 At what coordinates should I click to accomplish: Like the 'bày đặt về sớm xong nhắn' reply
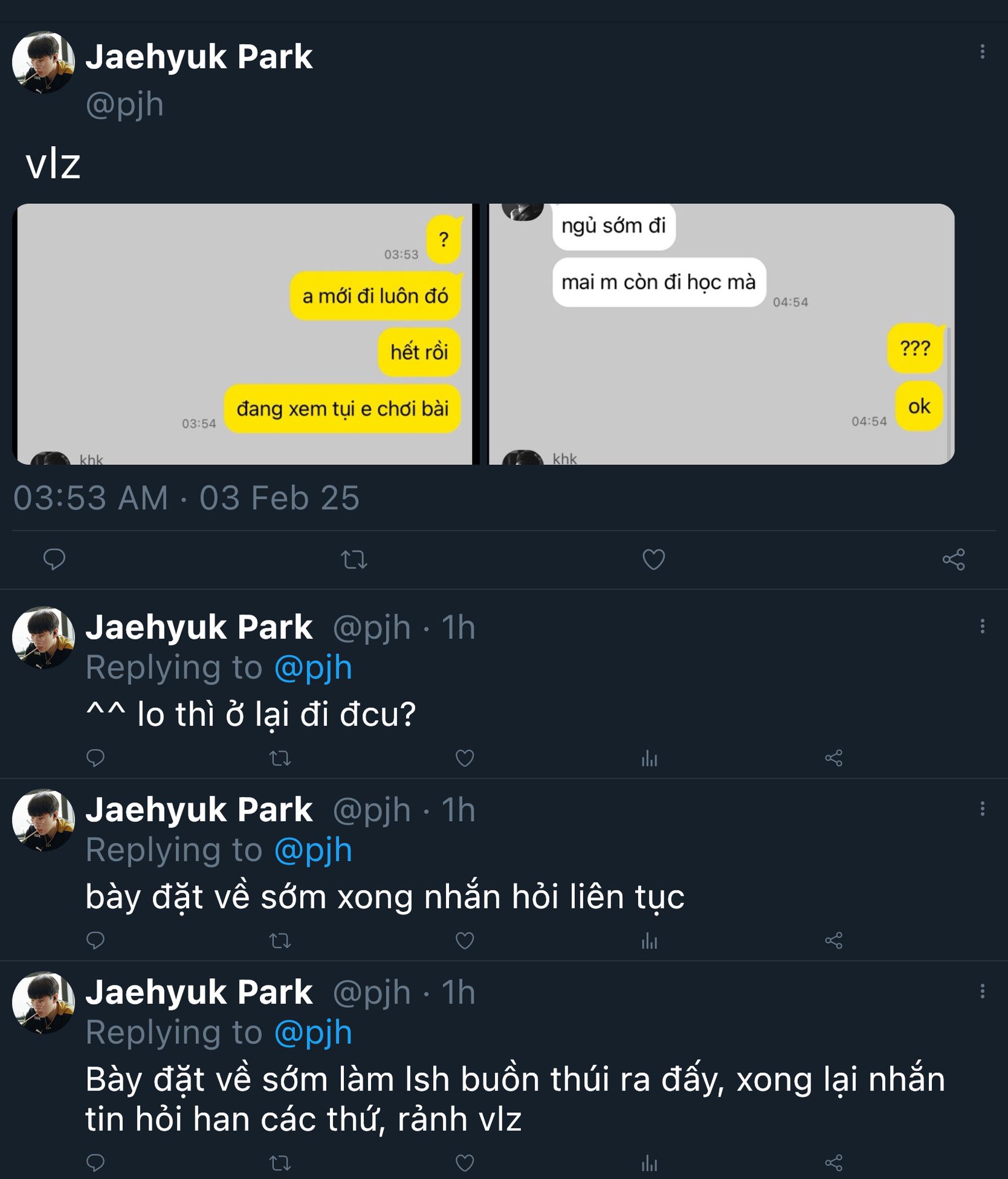coord(464,941)
